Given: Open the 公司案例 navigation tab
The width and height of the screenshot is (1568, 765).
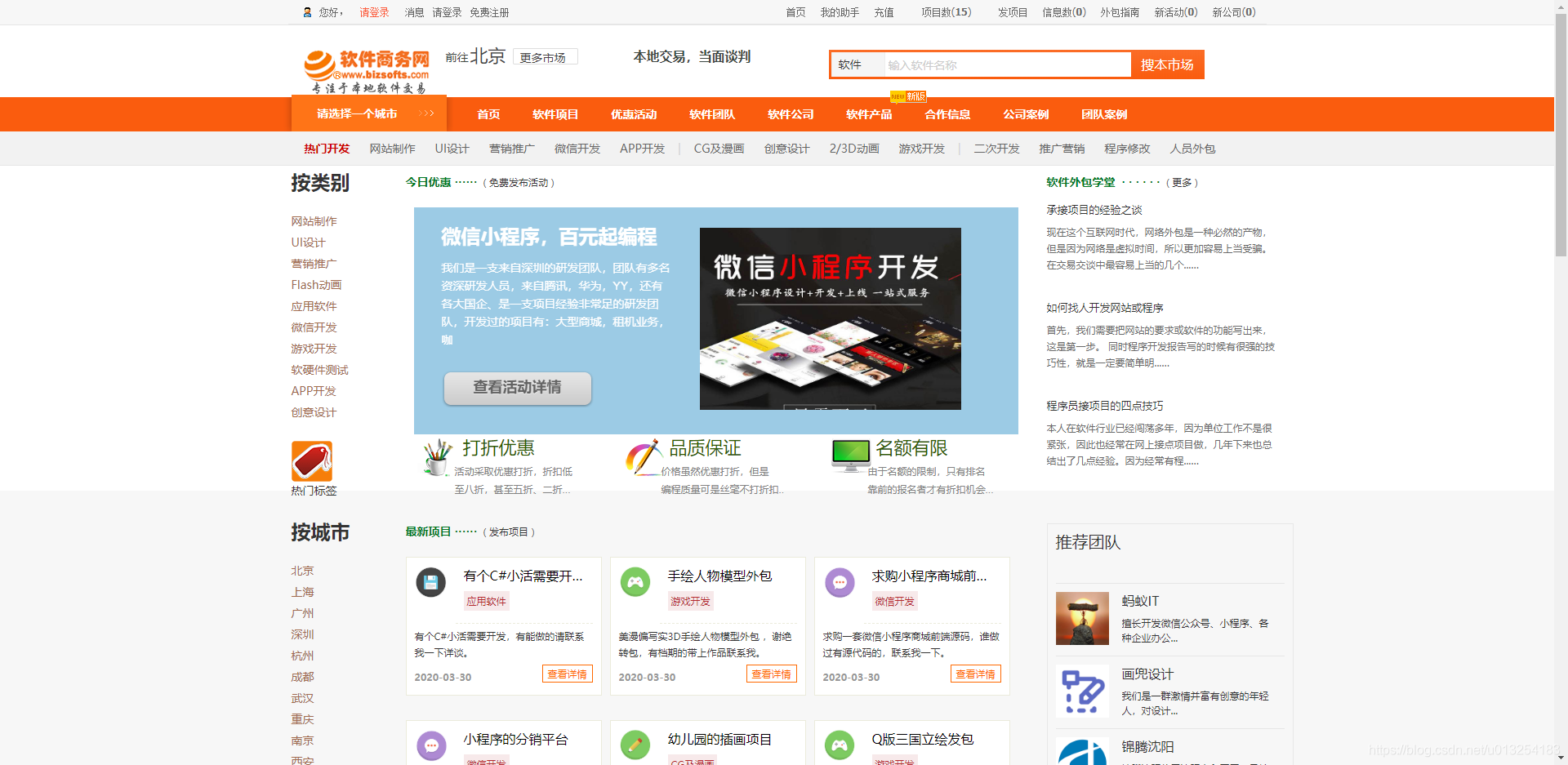Looking at the screenshot, I should (x=1026, y=114).
